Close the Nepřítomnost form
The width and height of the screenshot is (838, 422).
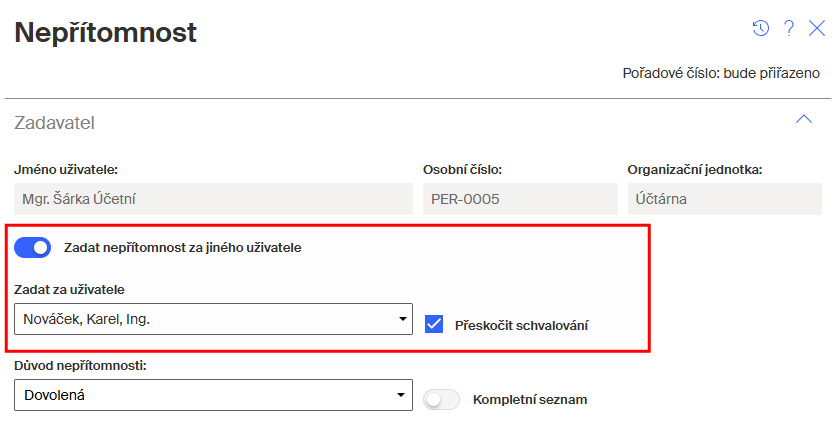tap(816, 28)
